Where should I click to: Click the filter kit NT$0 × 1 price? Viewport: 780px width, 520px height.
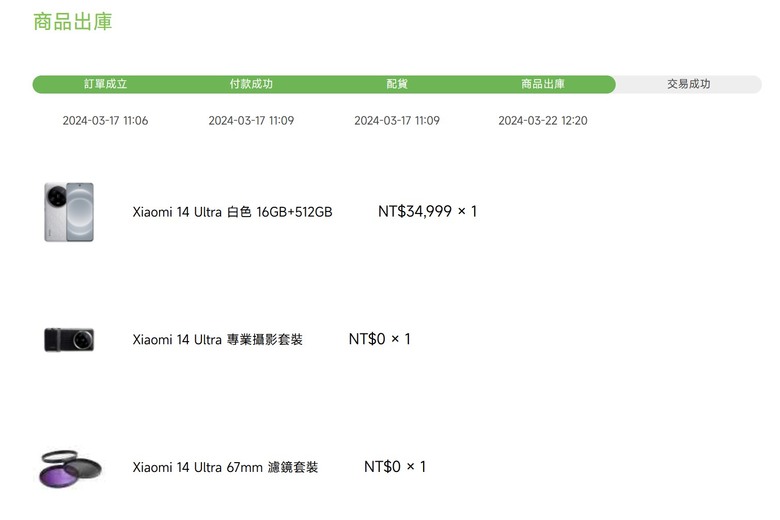coord(395,467)
